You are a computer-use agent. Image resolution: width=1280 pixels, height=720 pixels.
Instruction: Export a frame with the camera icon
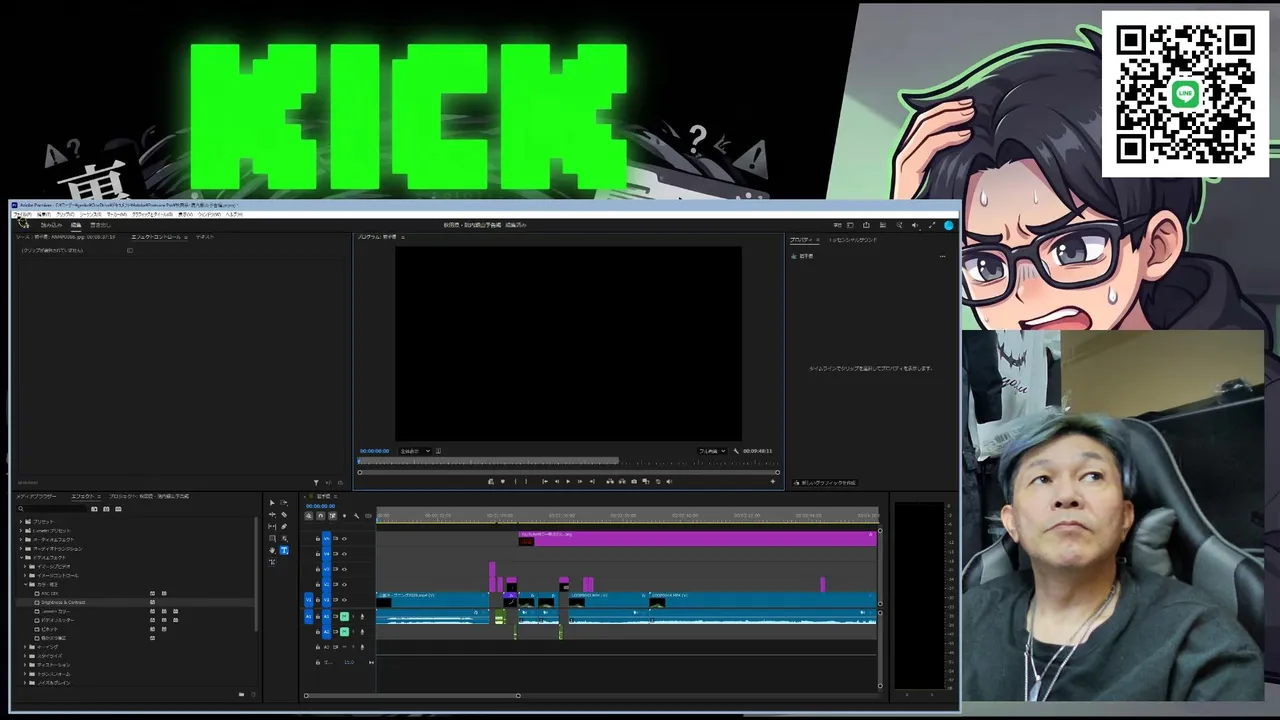point(634,482)
